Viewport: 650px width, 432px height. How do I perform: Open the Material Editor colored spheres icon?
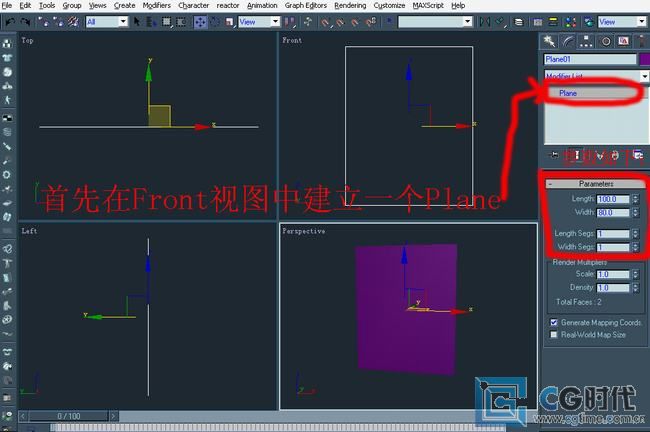(570, 22)
